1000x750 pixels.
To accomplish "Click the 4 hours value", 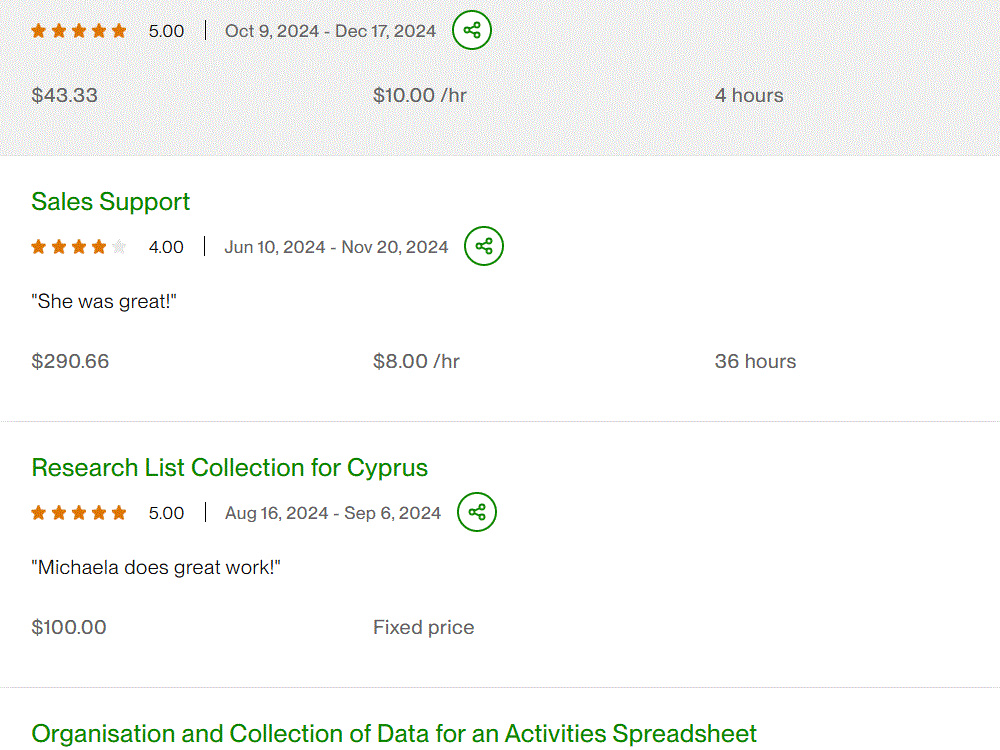I will tap(749, 95).
